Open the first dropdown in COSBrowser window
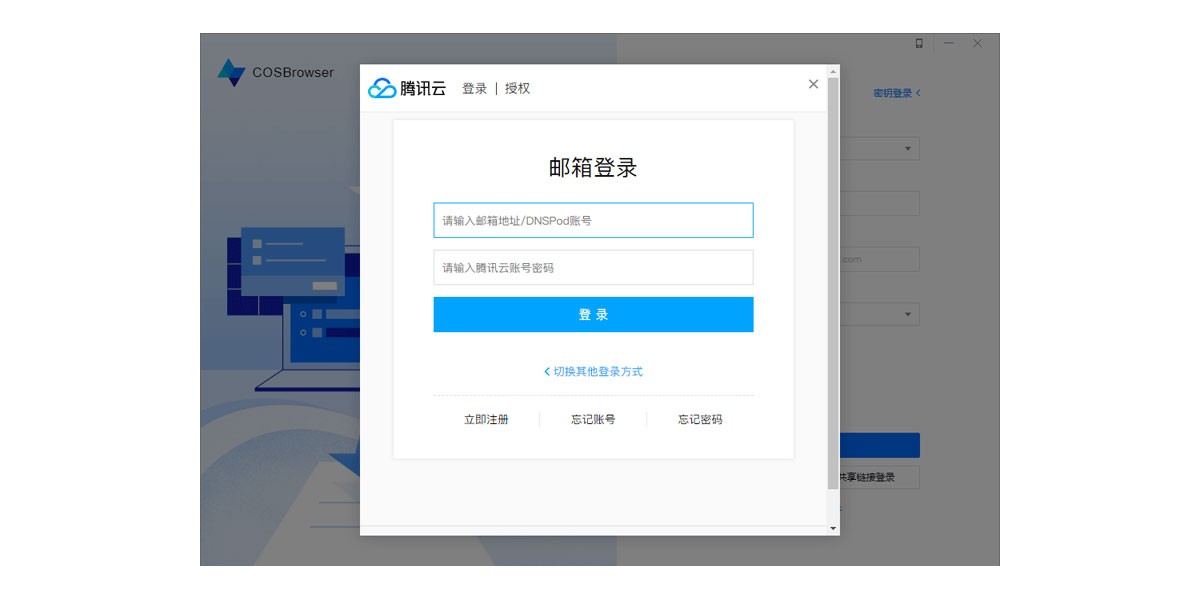 click(880, 149)
